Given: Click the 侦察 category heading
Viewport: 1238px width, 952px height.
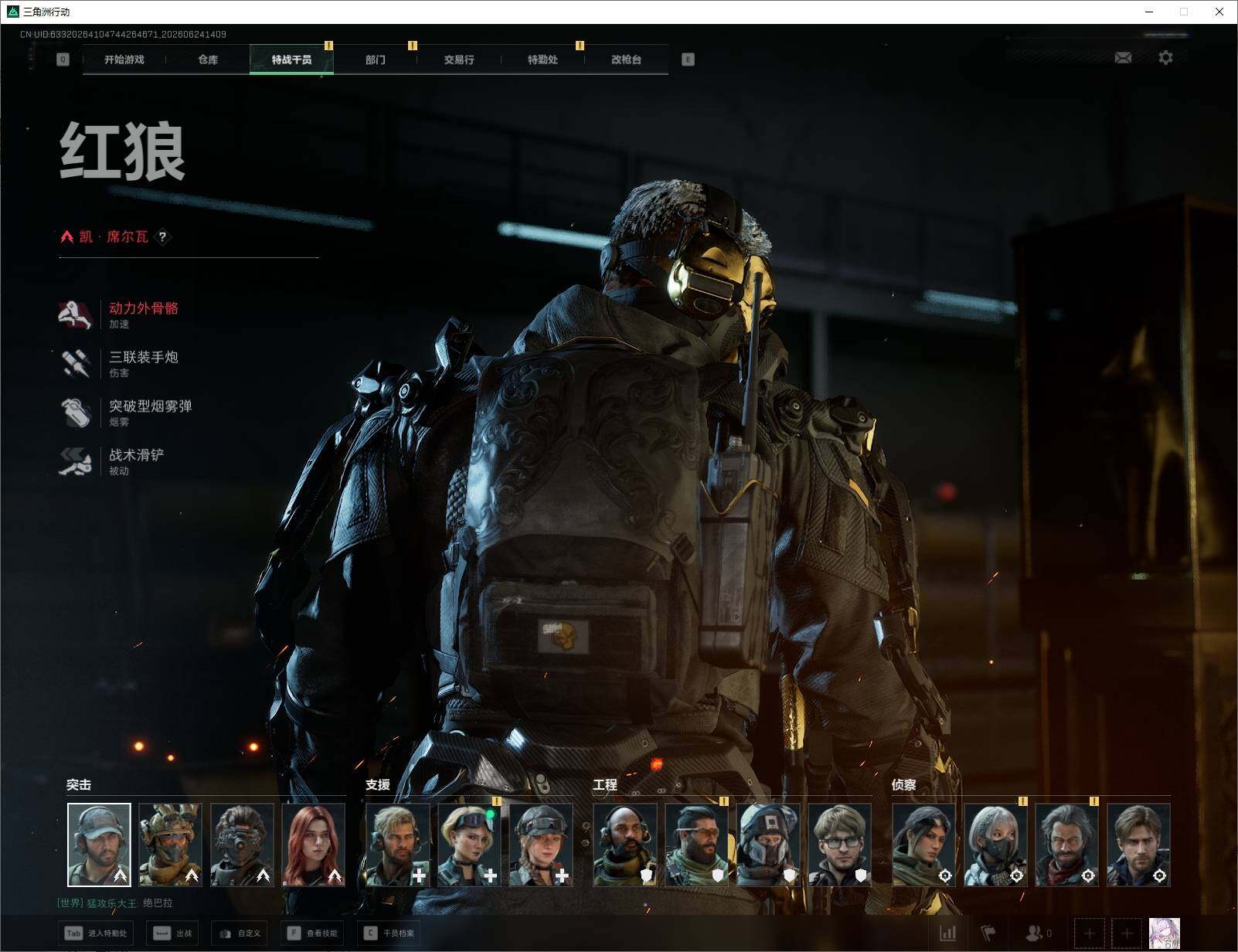Looking at the screenshot, I should click(903, 784).
